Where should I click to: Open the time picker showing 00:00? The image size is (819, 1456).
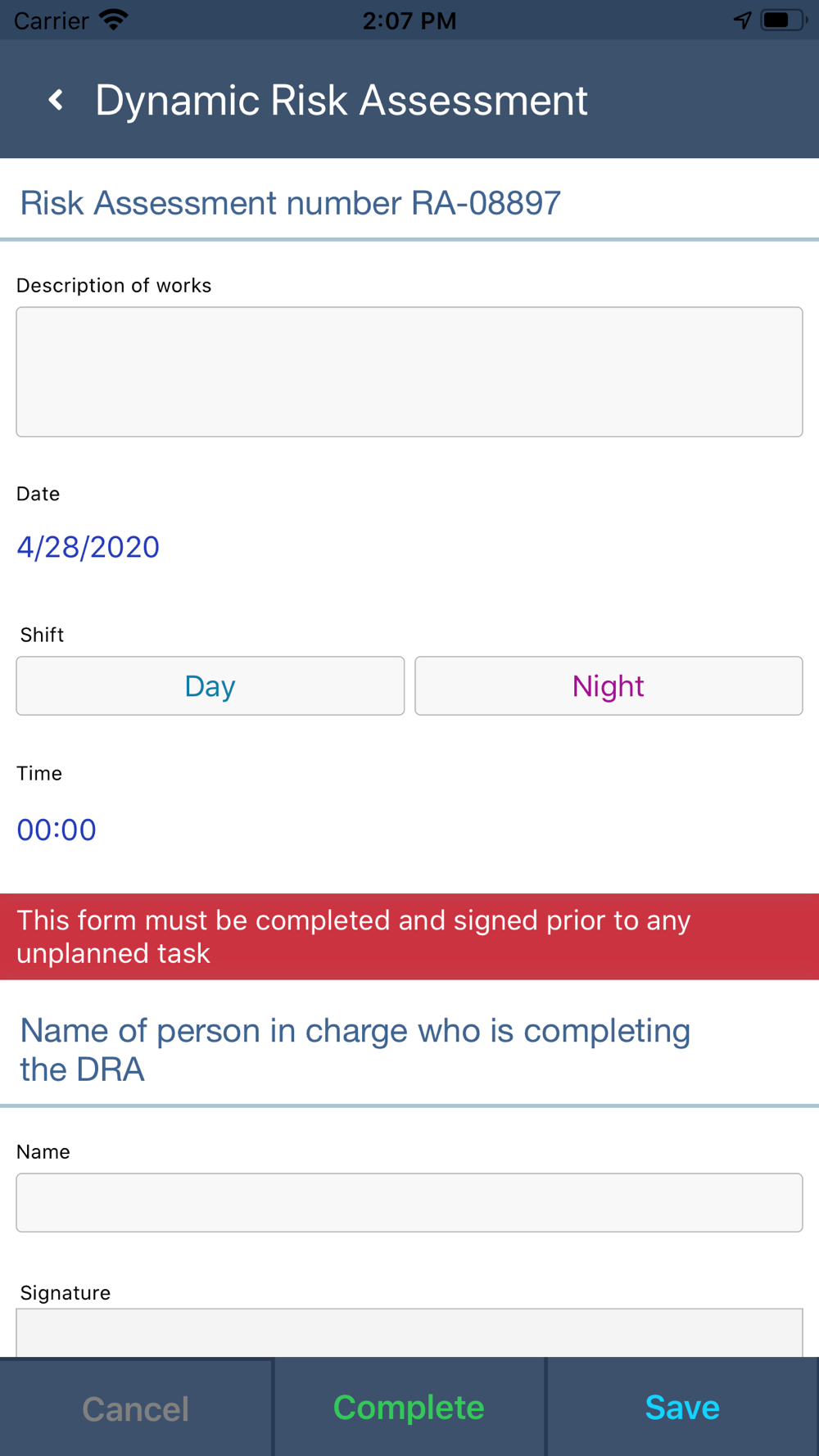(x=57, y=830)
